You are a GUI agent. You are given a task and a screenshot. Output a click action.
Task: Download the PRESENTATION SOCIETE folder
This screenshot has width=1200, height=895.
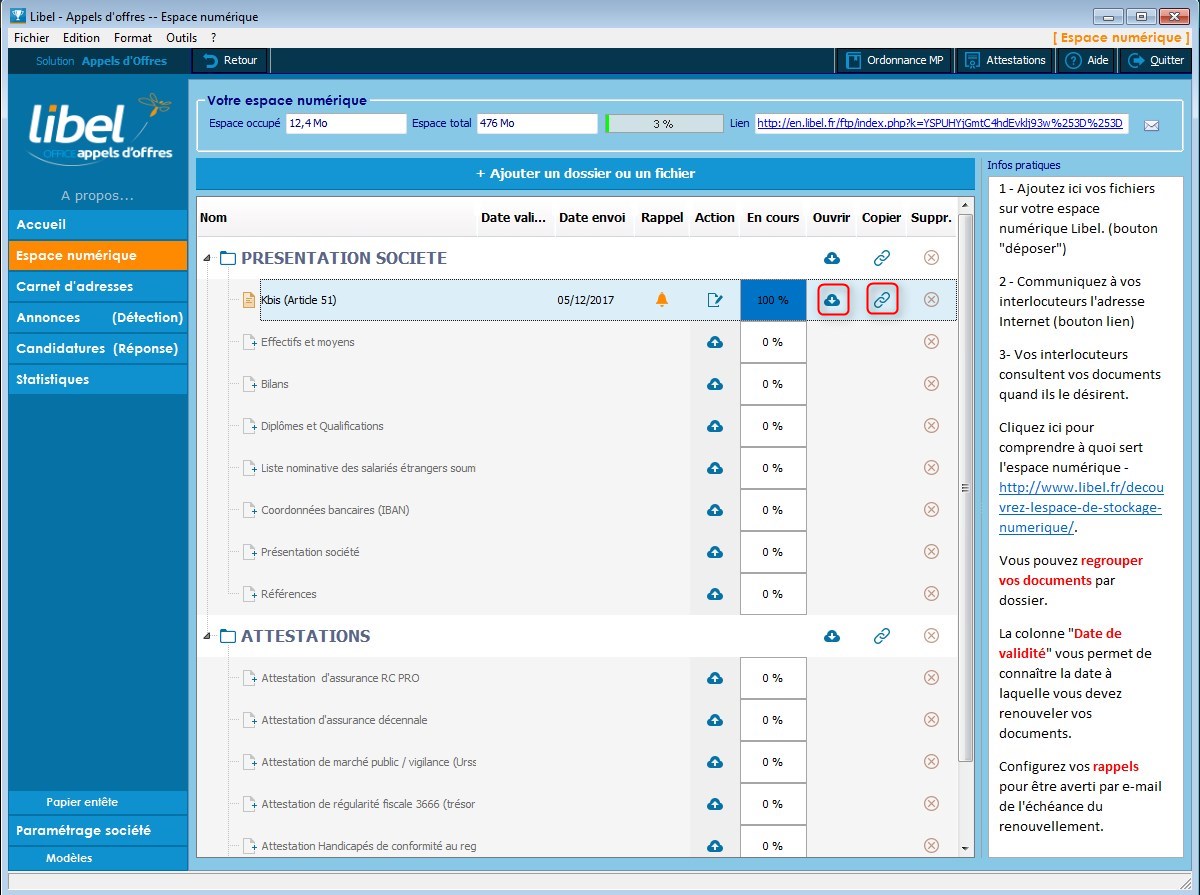click(x=832, y=258)
